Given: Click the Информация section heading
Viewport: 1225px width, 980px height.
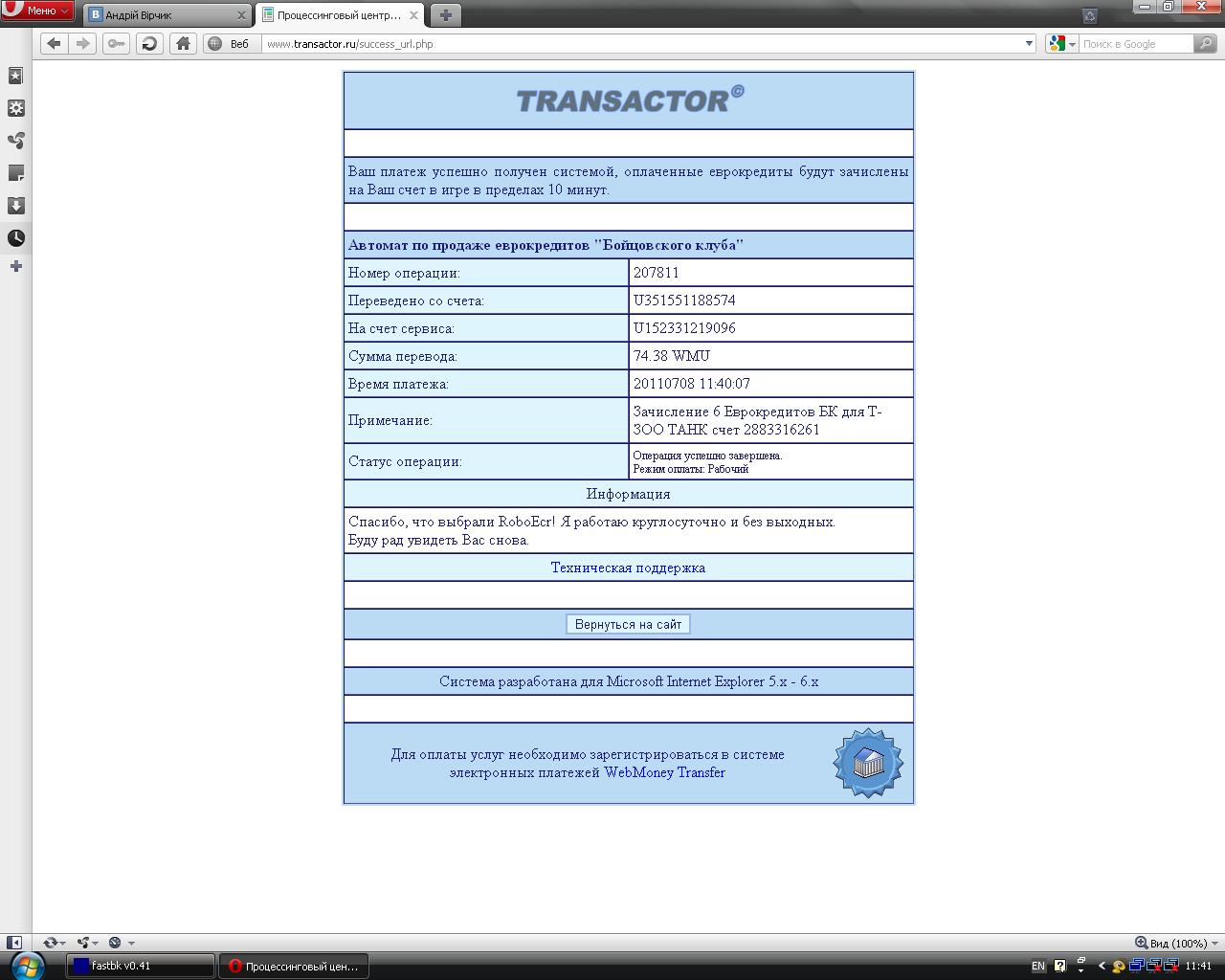Looking at the screenshot, I should (x=628, y=494).
